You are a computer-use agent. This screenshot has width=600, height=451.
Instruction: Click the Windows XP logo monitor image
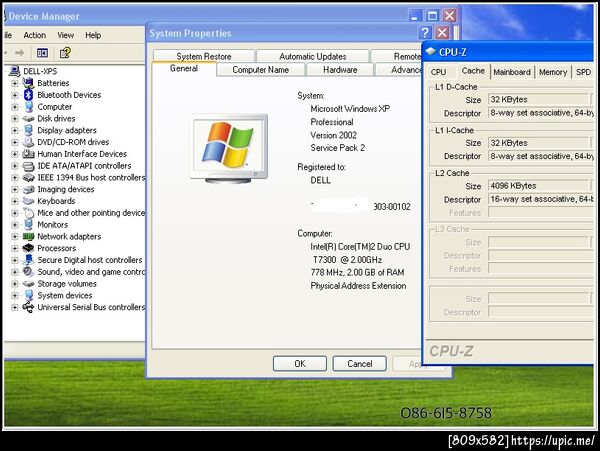click(228, 148)
